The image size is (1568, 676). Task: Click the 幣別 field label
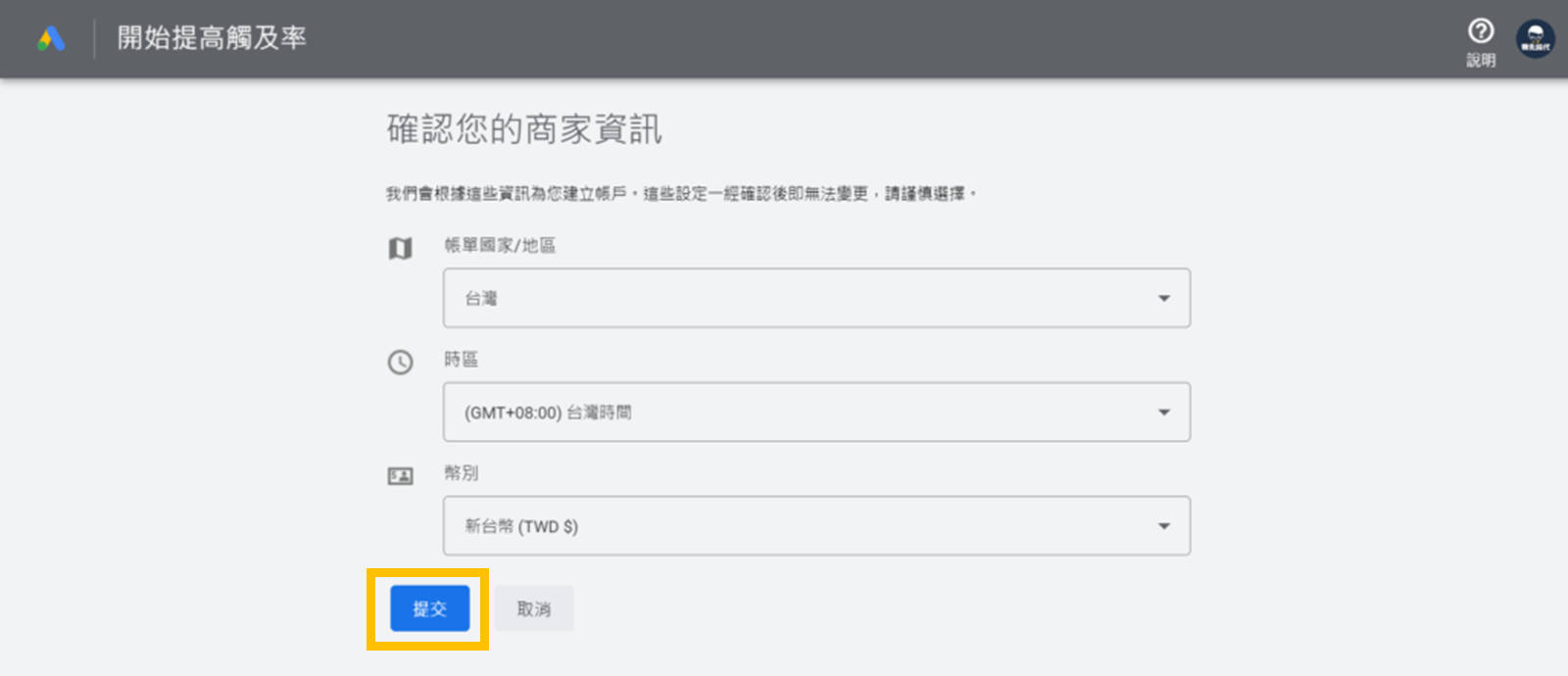coord(461,472)
